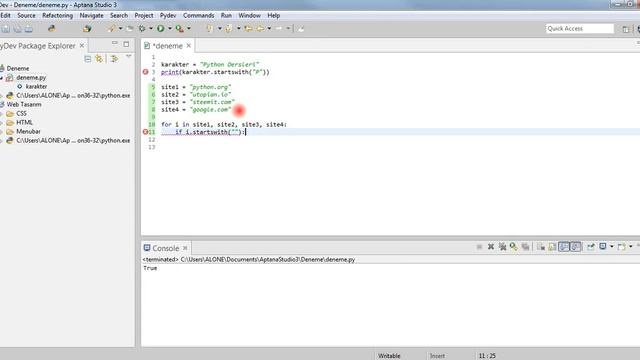The height and width of the screenshot is (360, 640).
Task: Click the Last Edit Location toolbar icon
Action: [248, 29]
